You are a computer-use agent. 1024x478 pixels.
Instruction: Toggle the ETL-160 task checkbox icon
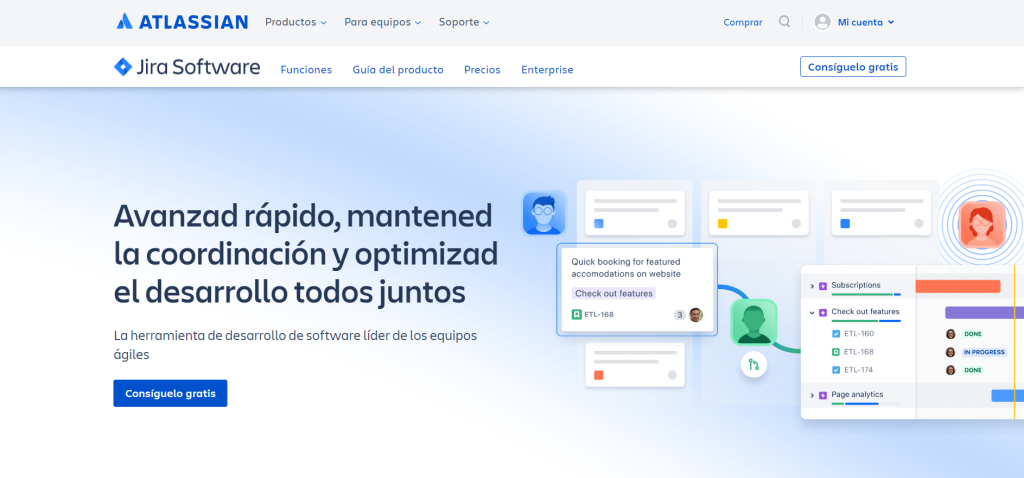click(835, 334)
